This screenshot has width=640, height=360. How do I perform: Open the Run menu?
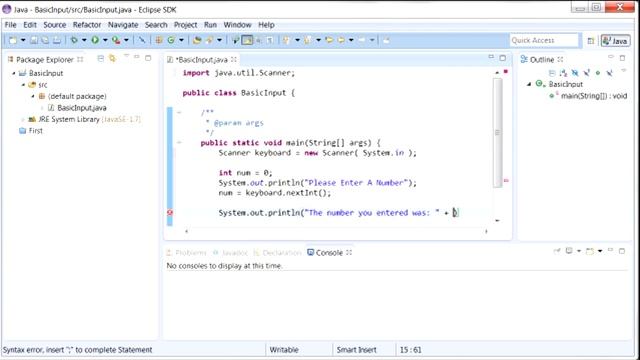click(x=210, y=25)
